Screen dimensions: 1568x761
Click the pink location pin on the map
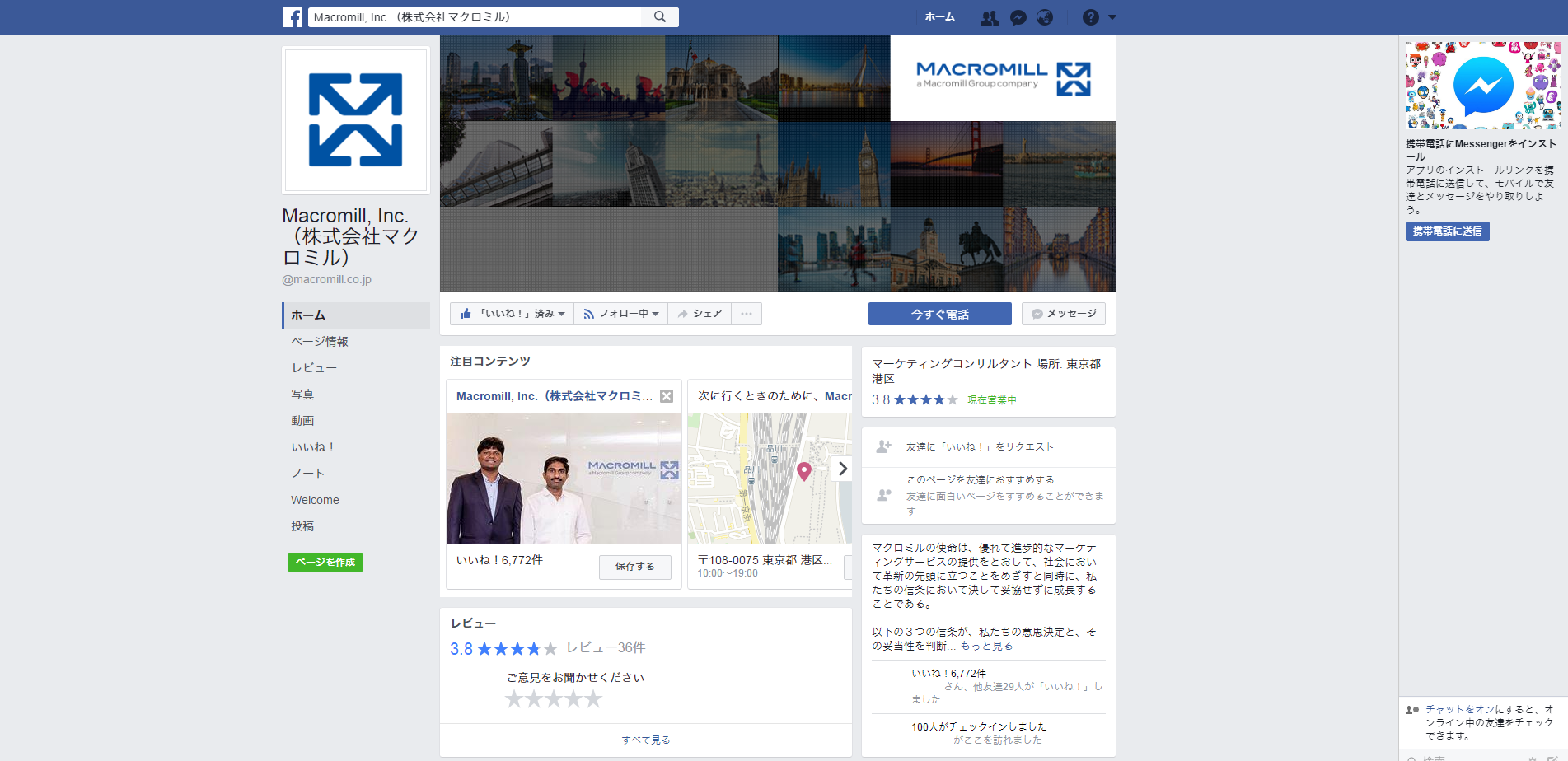804,471
